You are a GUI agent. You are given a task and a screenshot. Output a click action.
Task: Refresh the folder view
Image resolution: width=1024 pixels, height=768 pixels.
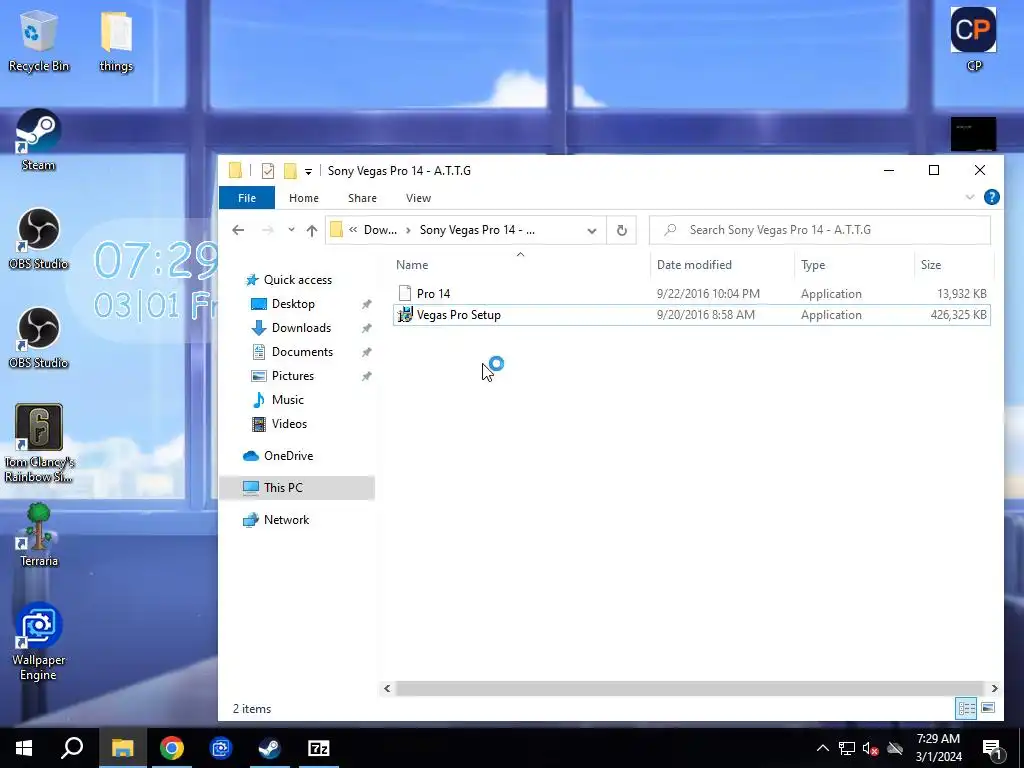622,231
